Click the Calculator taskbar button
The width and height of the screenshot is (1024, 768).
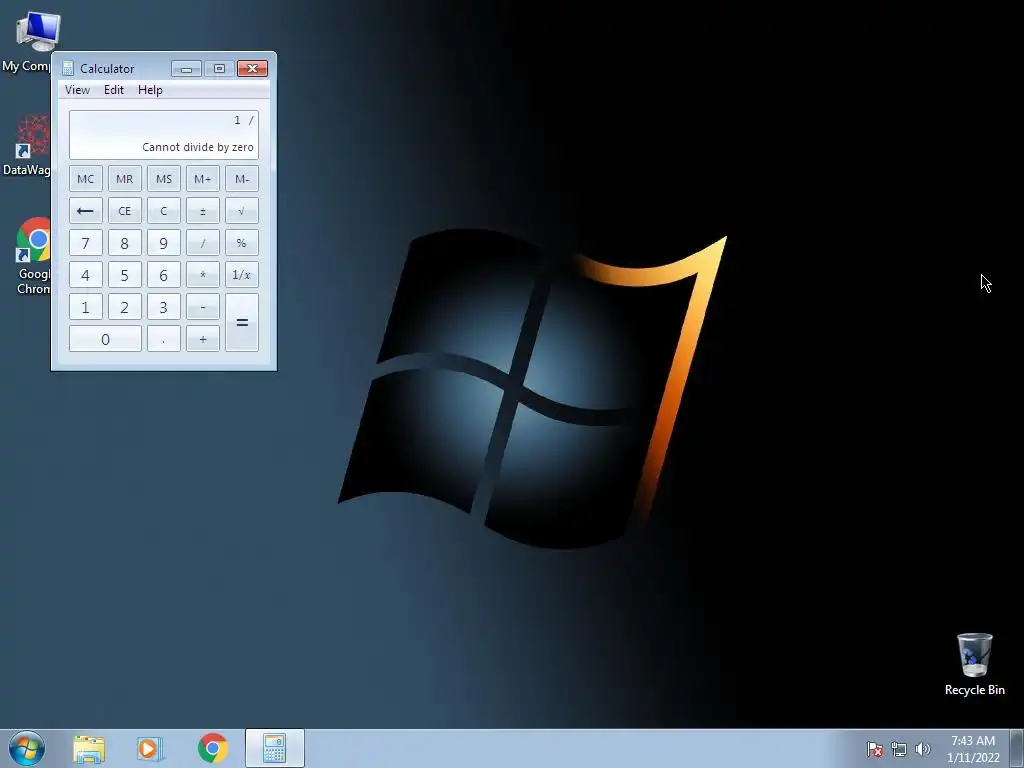coord(275,748)
